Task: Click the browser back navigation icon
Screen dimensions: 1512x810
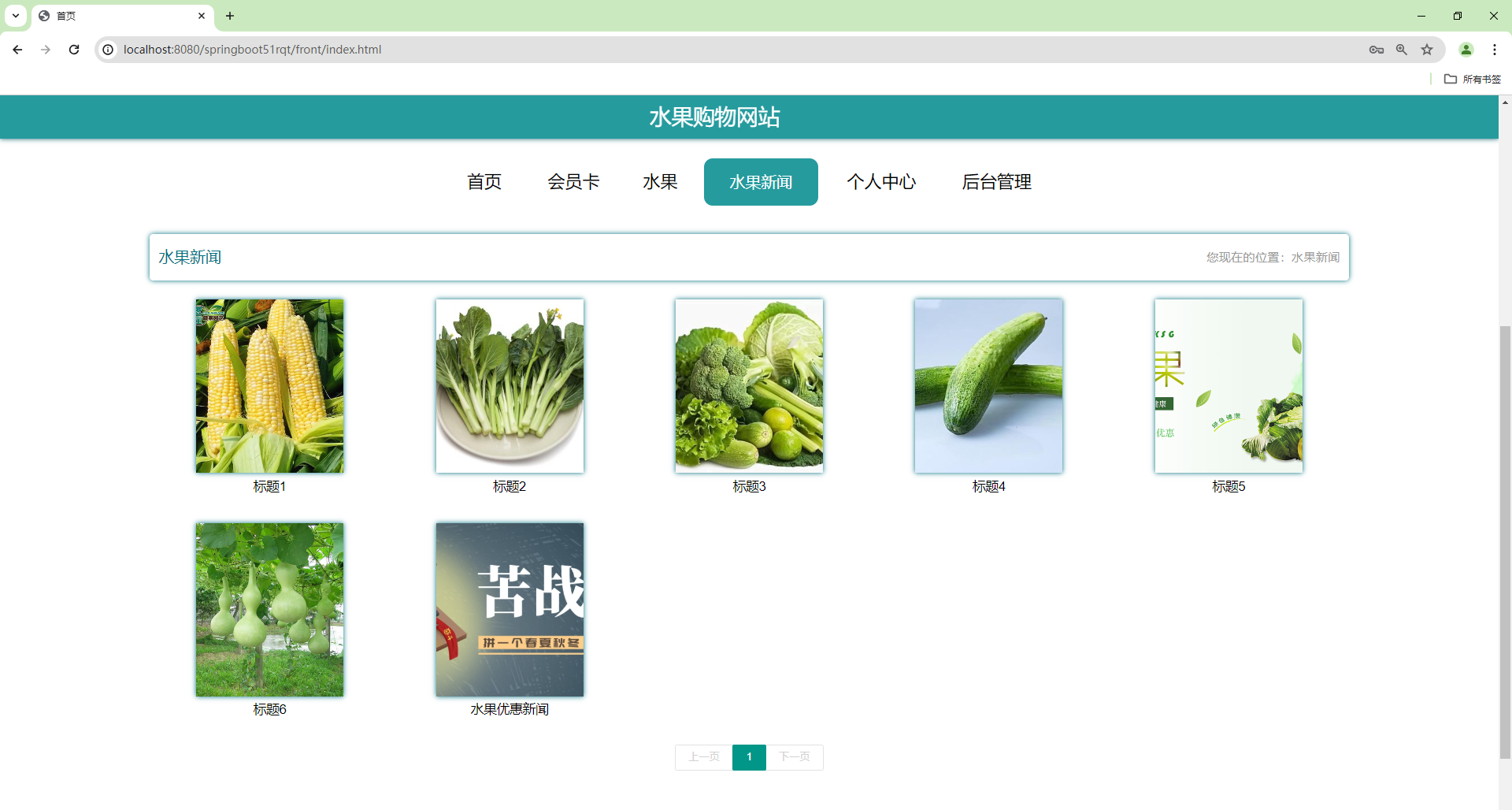Action: pos(17,49)
